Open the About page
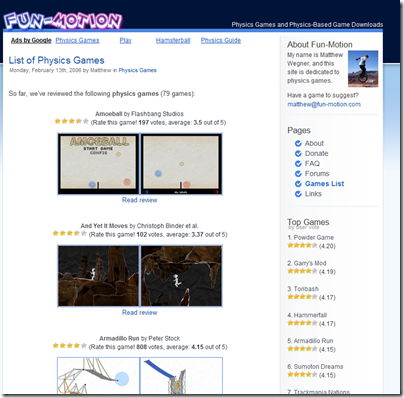The height and width of the screenshot is (398, 404). pyautogui.click(x=314, y=143)
